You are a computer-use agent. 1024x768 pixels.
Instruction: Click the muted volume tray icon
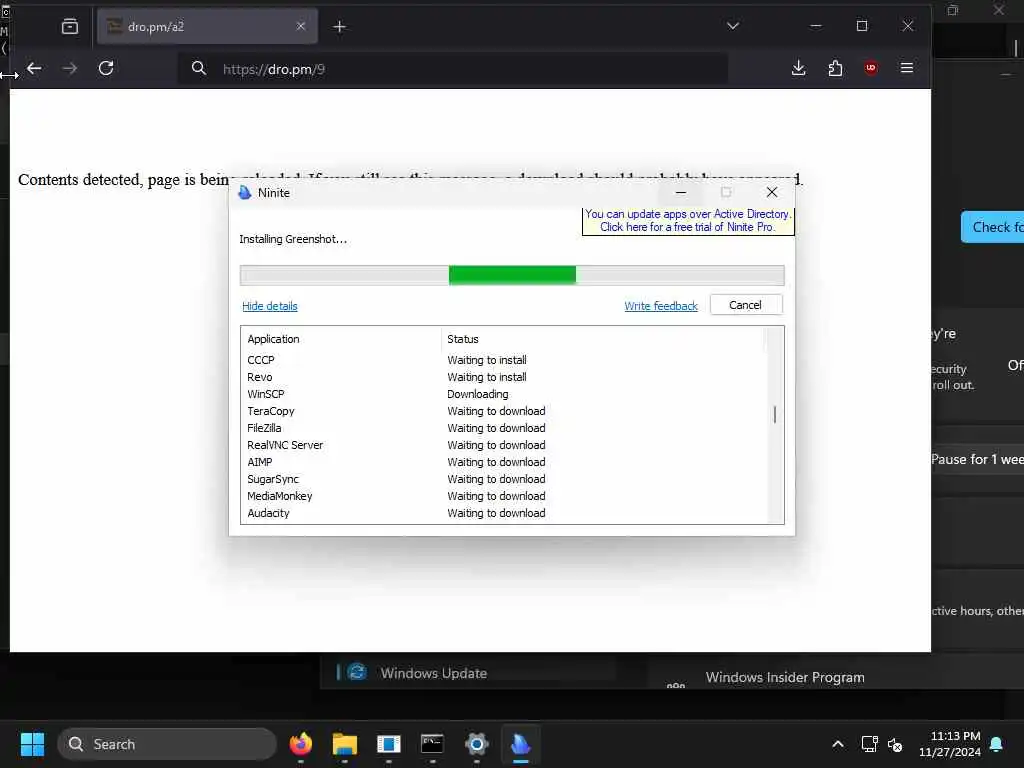pos(895,744)
